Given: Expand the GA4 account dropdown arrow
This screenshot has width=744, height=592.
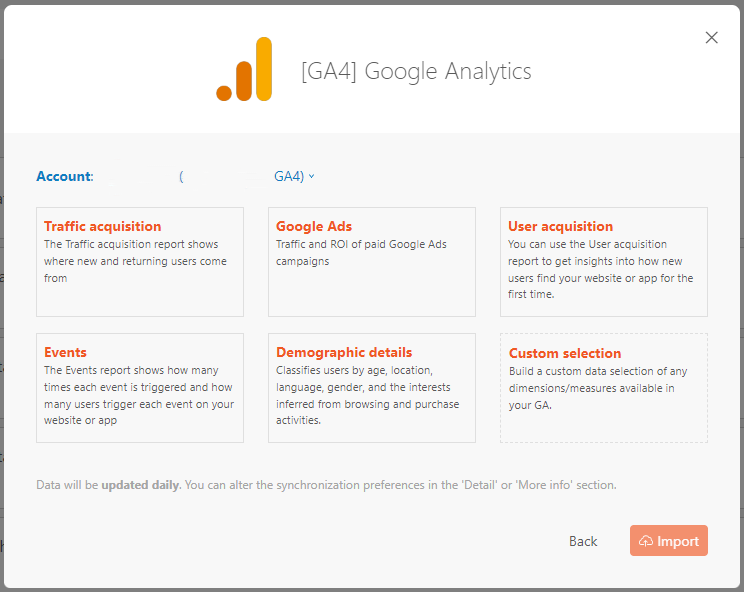Looking at the screenshot, I should (312, 177).
